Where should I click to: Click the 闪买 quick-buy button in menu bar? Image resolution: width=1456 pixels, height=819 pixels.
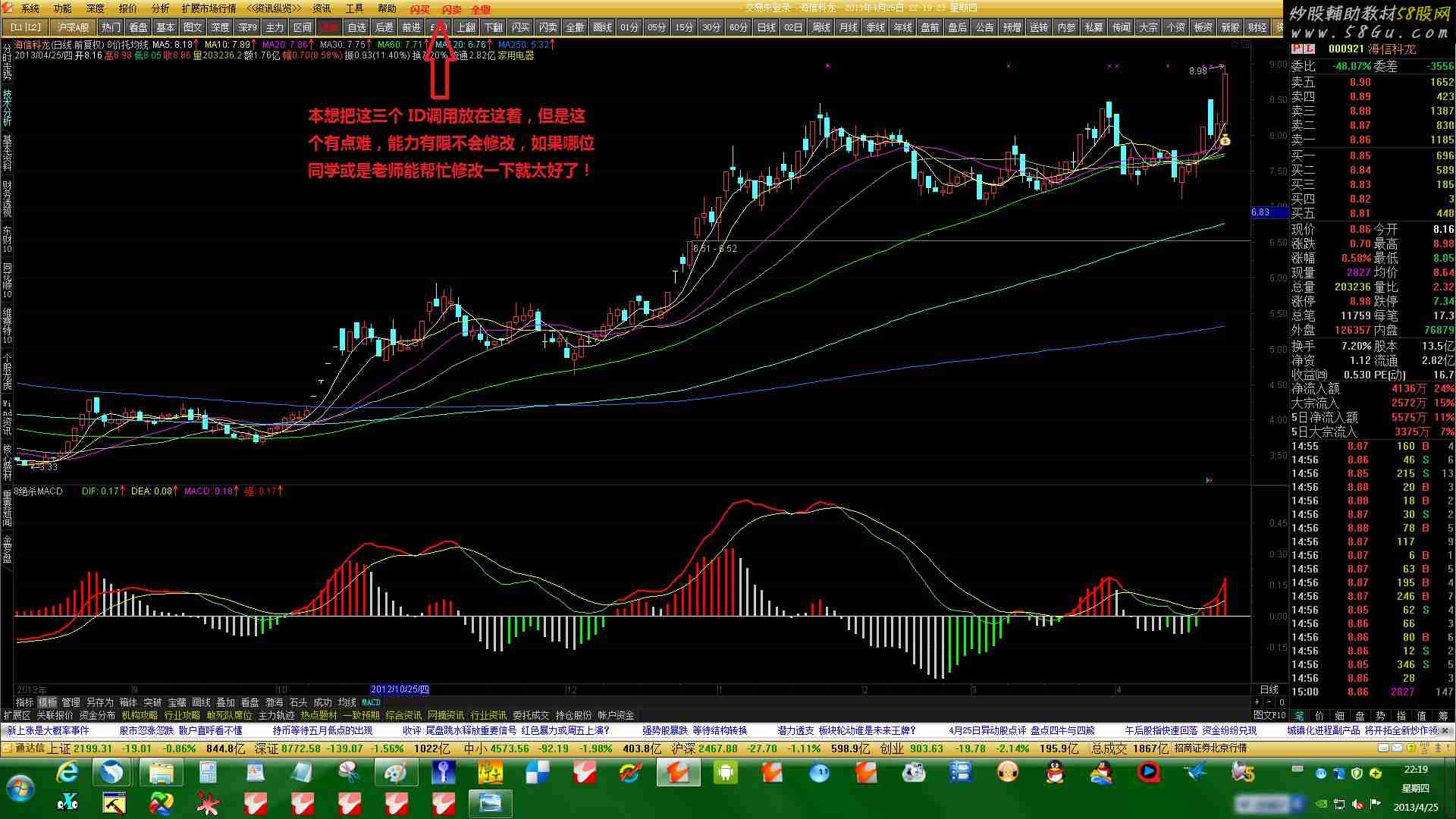point(419,9)
